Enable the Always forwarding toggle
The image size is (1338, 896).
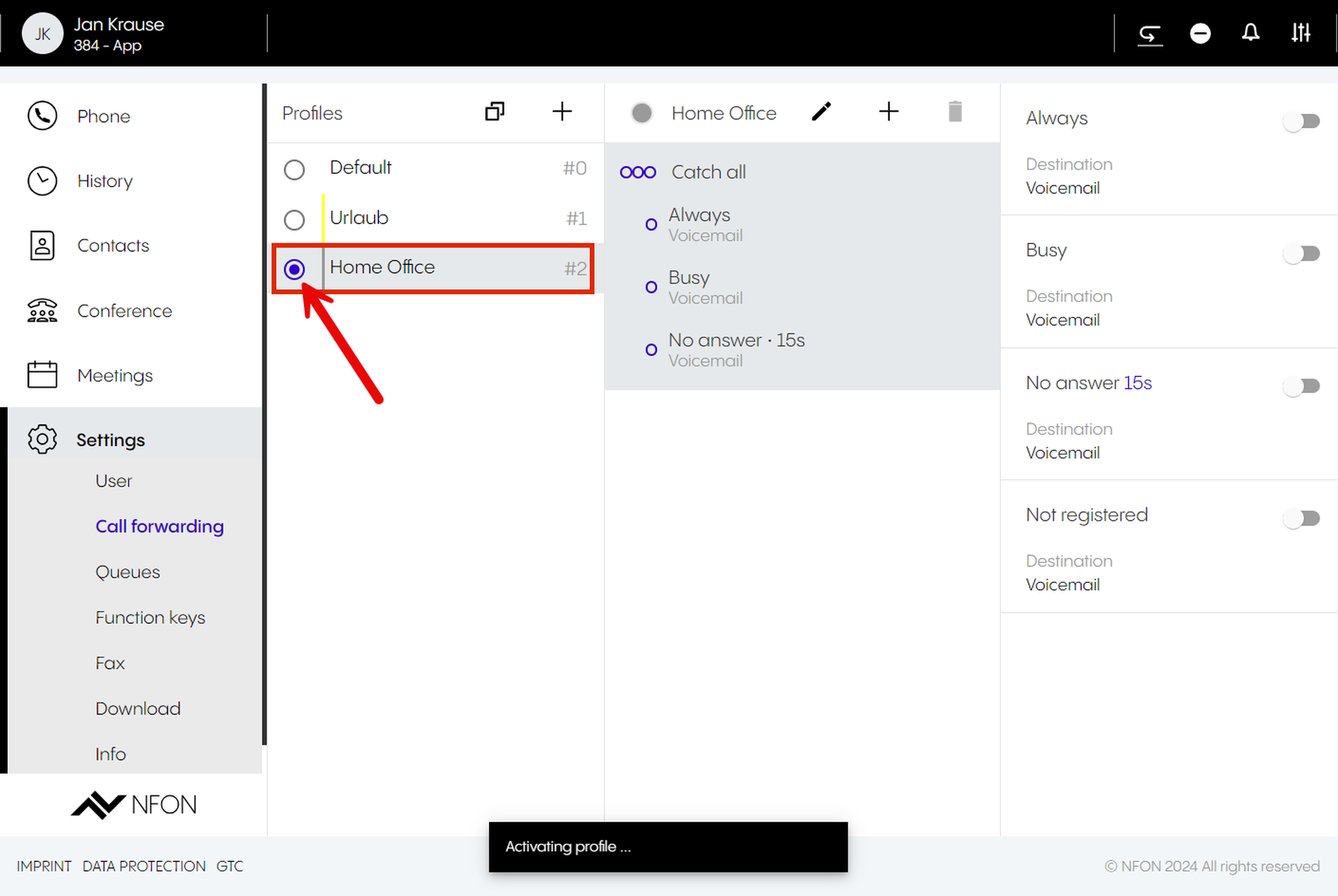click(x=1301, y=121)
